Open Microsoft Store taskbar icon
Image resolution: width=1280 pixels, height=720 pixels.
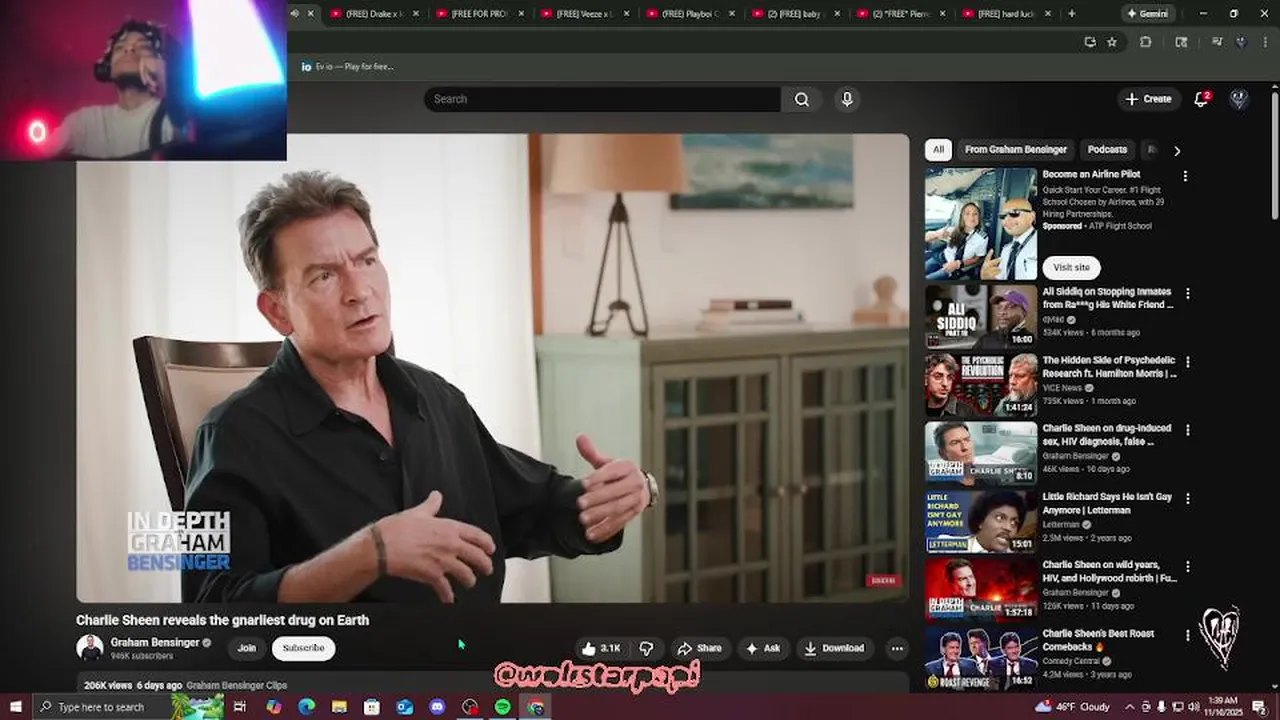372,707
